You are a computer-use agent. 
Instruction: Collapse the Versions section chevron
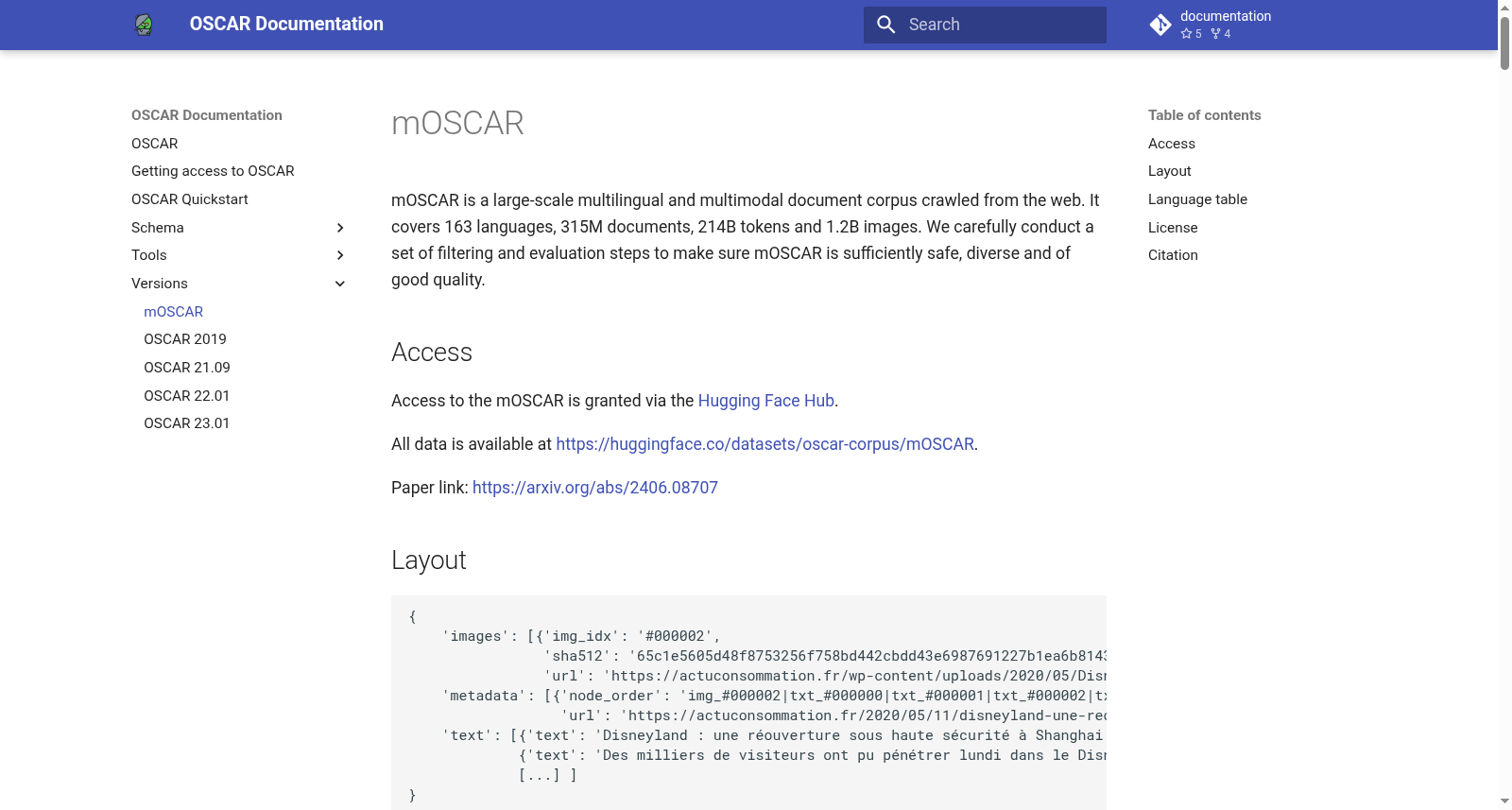point(340,284)
